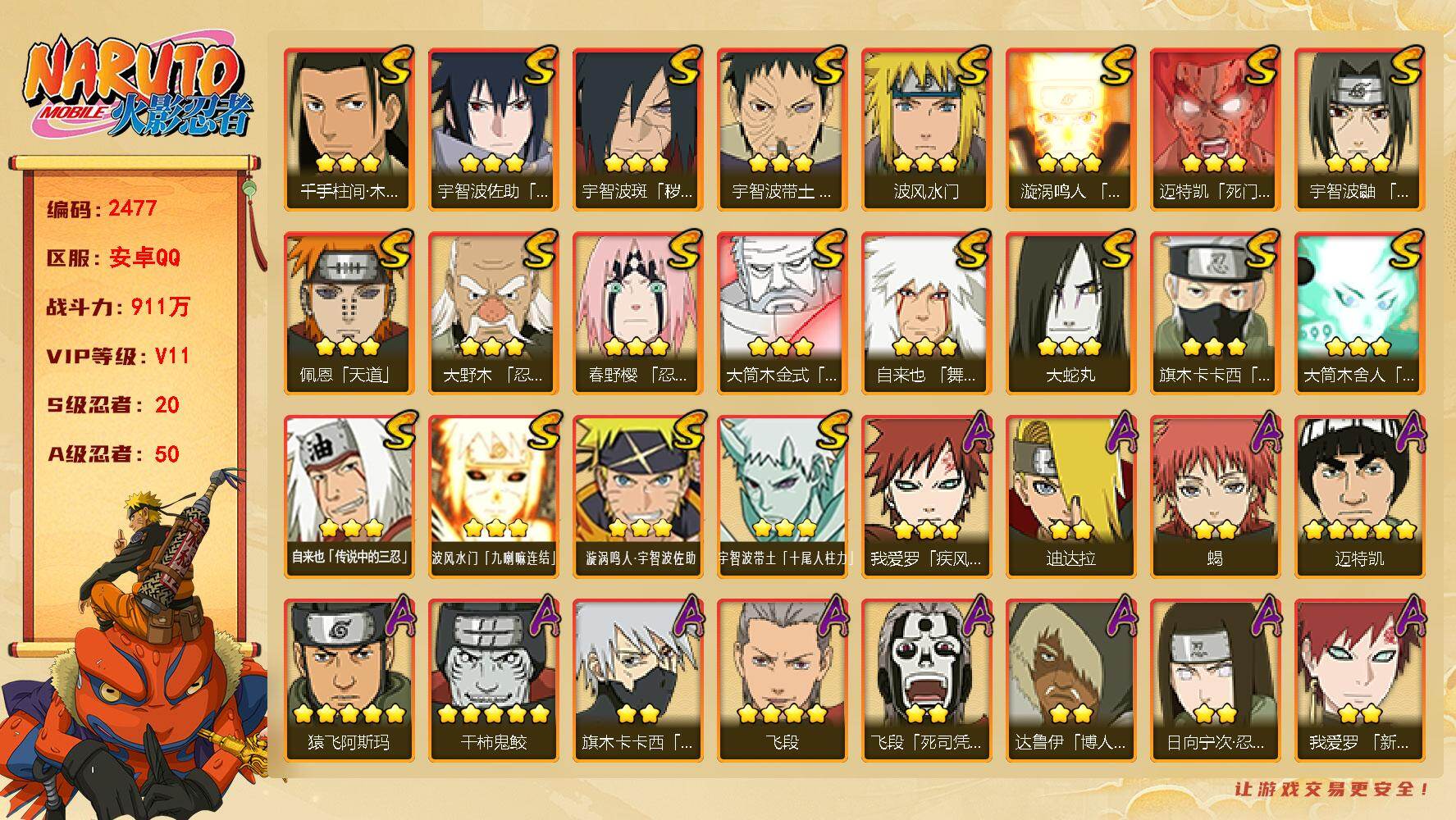Click the S badge on 宇智波鼬 card
This screenshot has width=1456, height=820.
pos(1403,67)
